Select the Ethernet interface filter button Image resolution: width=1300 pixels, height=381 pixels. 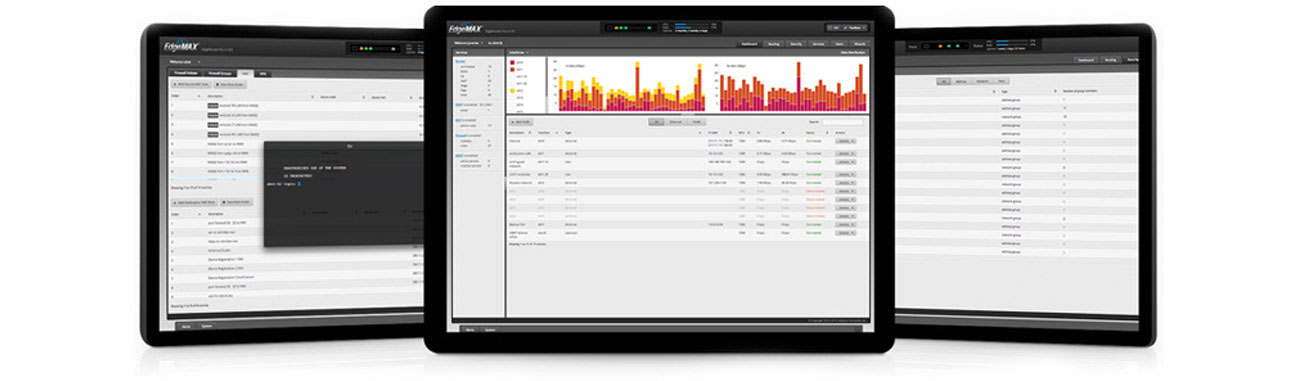[x=675, y=122]
